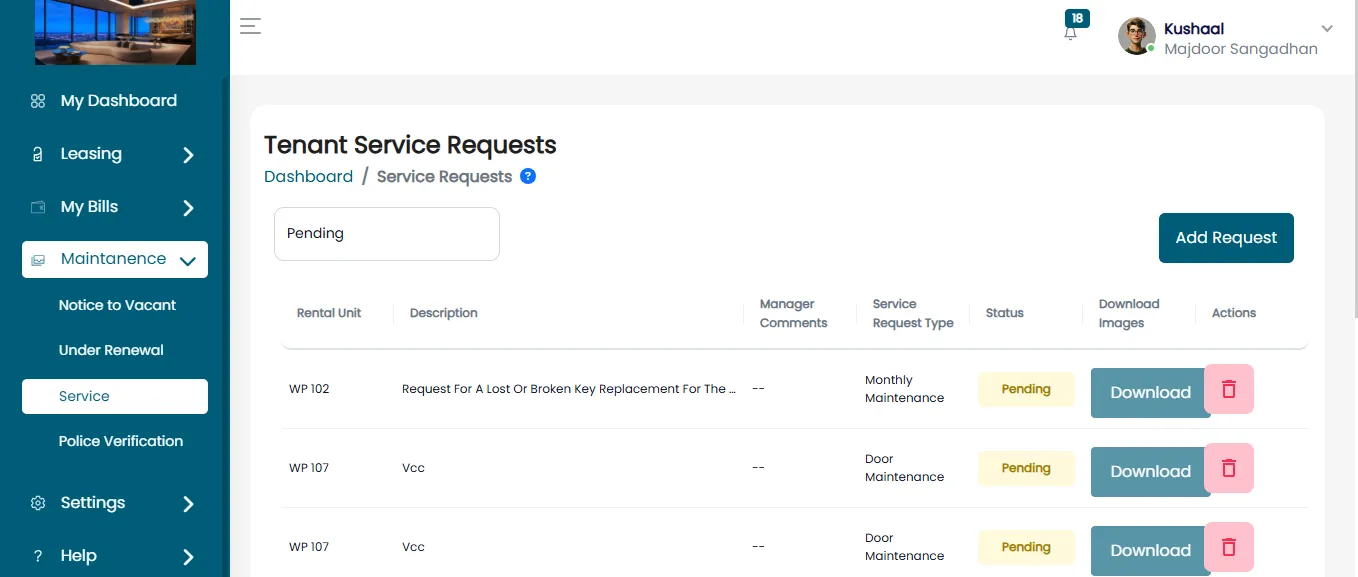The width and height of the screenshot is (1358, 577).
Task: Expand the My Bills submenu arrow
Action: [x=188, y=208]
